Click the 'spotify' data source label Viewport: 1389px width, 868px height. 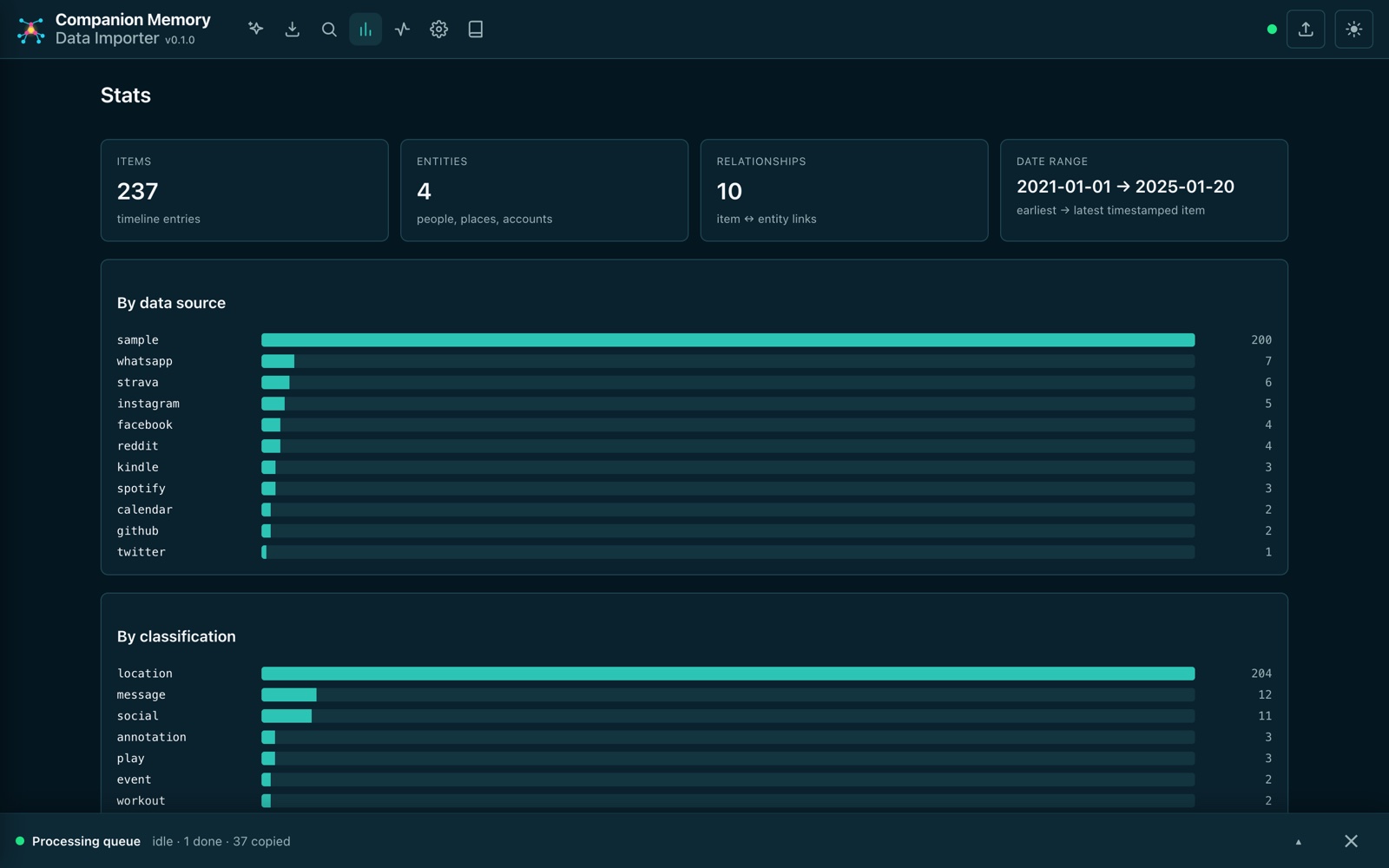click(x=142, y=489)
